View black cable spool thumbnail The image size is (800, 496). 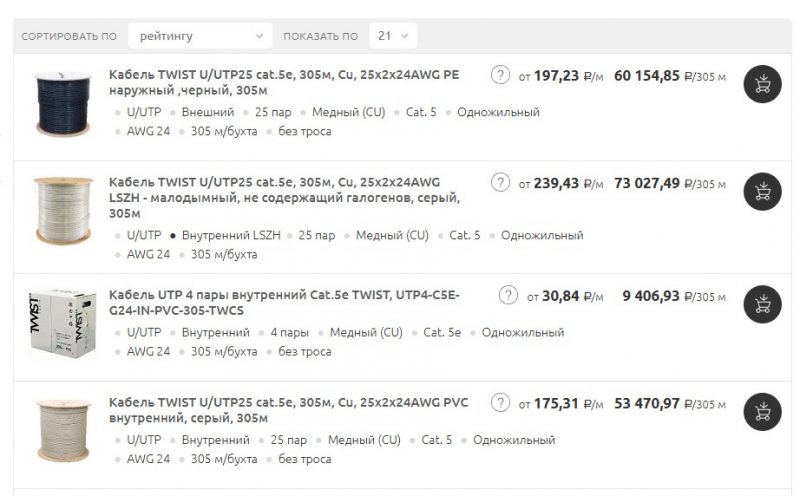(x=63, y=104)
